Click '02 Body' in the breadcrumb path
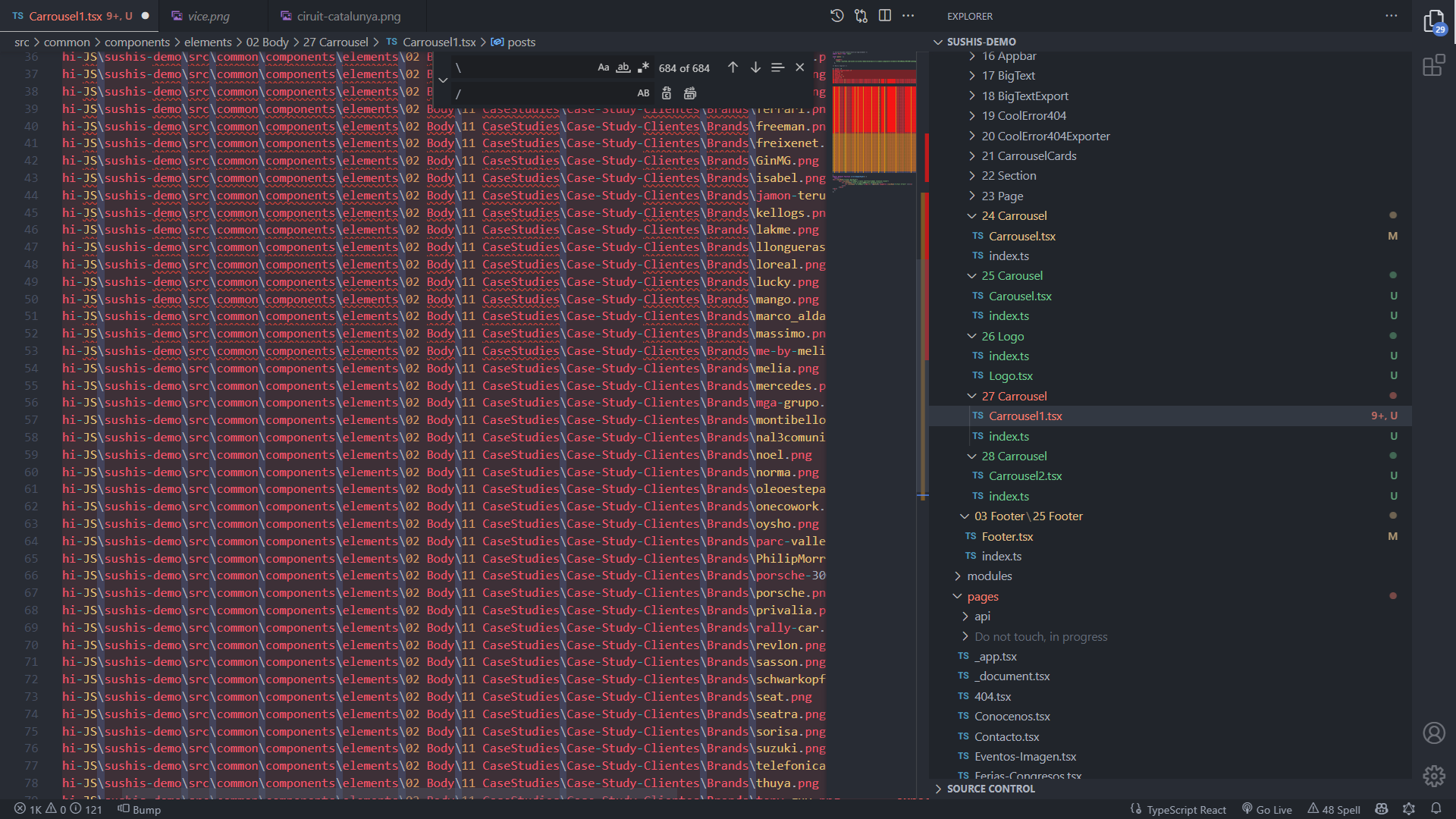This screenshot has height=819, width=1456. click(x=267, y=42)
